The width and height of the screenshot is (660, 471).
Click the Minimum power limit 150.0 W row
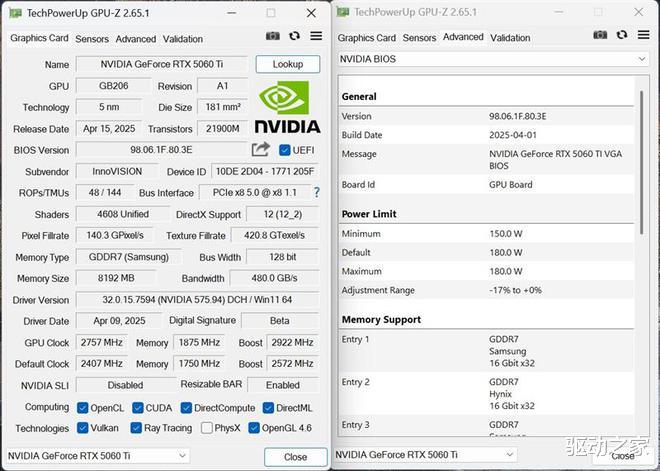(x=486, y=234)
